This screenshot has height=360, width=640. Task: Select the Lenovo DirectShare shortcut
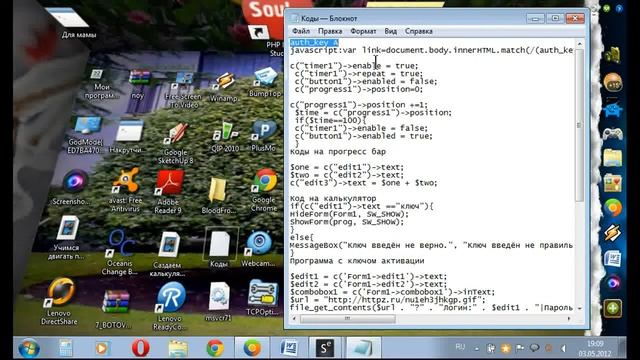(59, 301)
